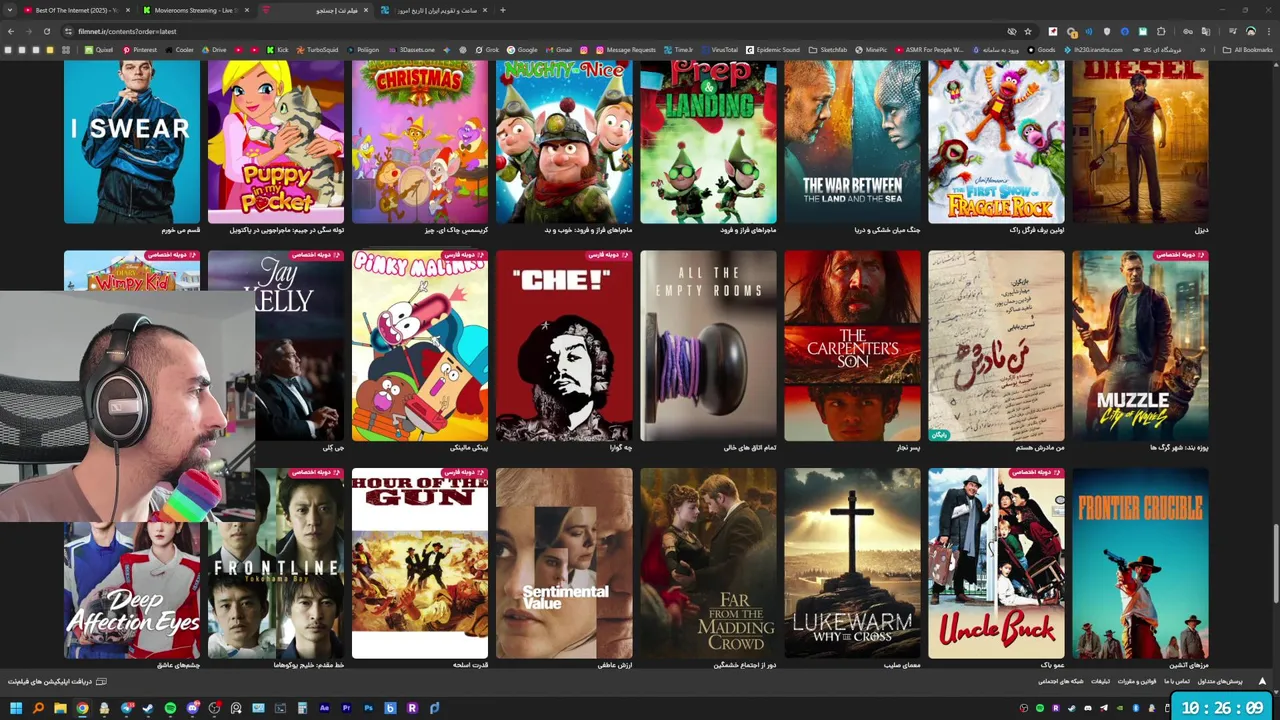Open the Gmail bookmark
This screenshot has height=720, width=1280.
click(559, 49)
